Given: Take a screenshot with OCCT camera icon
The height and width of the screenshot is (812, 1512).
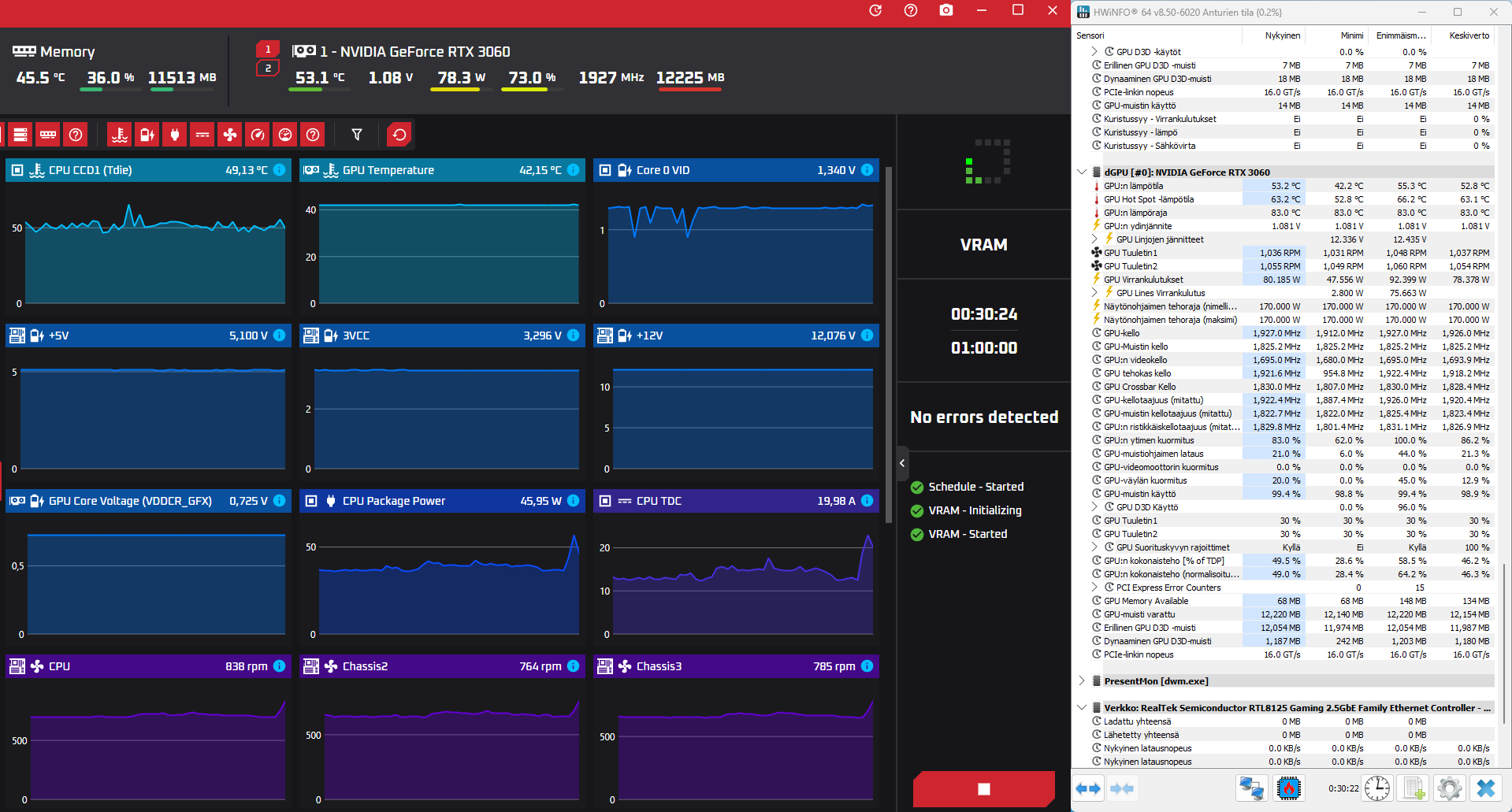Looking at the screenshot, I should pos(946,10).
